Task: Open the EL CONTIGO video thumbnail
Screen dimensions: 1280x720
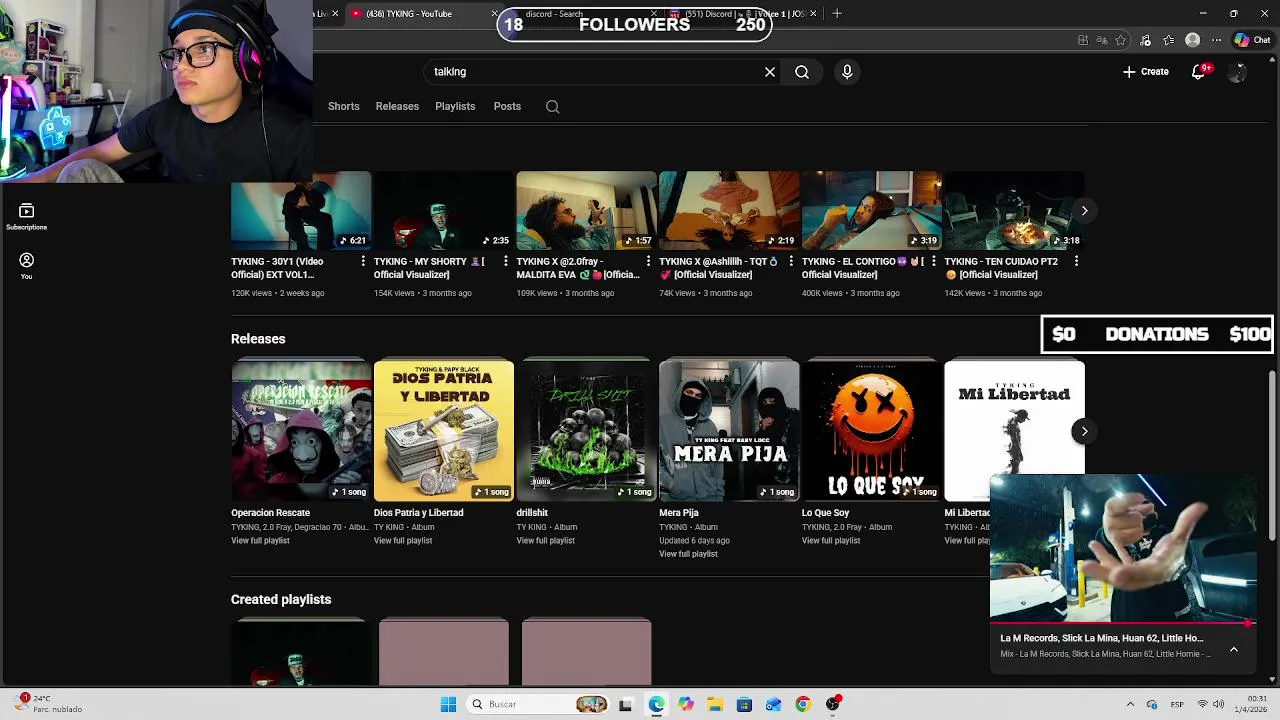Action: [872, 211]
